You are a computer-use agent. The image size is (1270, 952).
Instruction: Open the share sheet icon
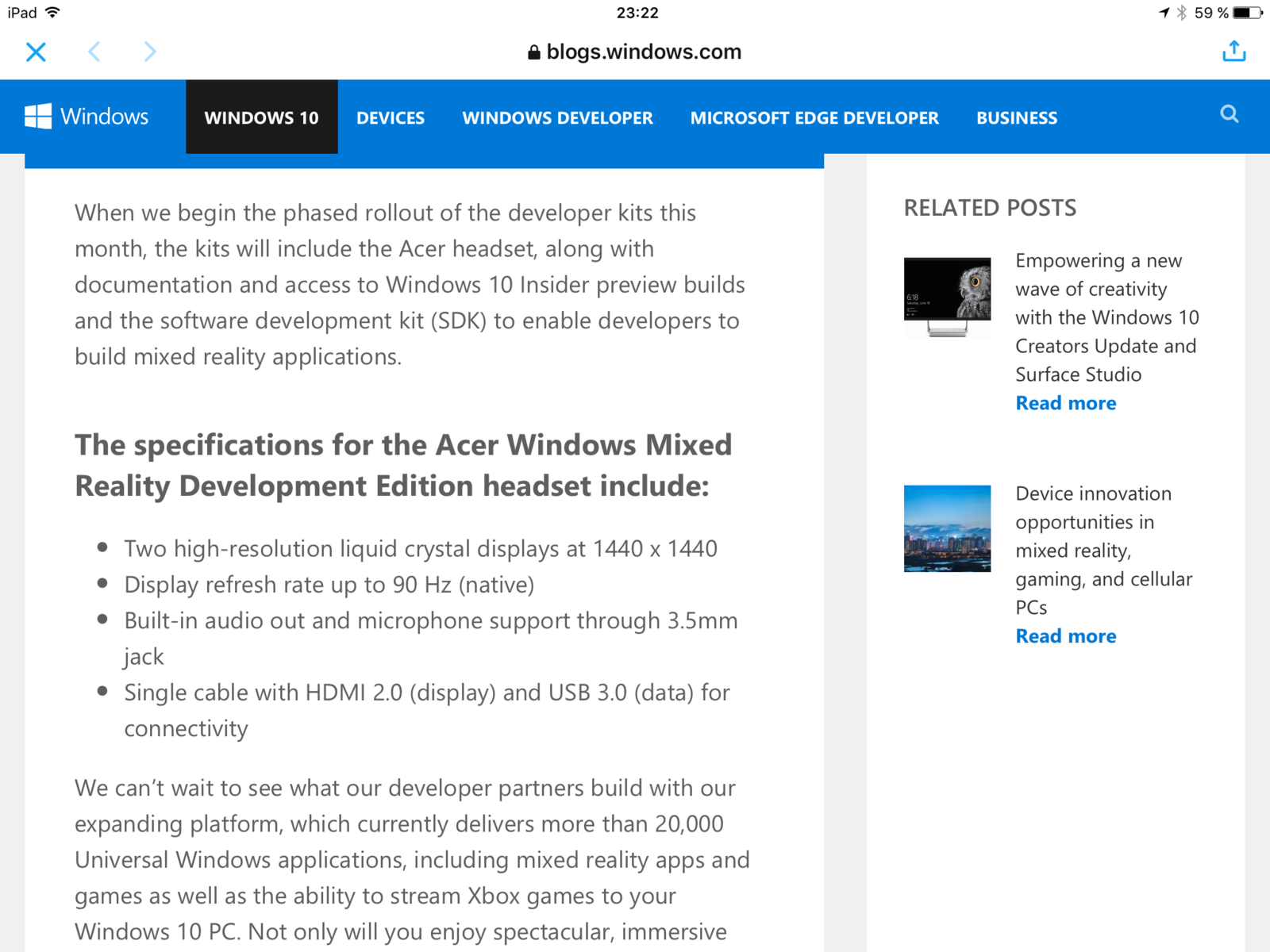click(x=1233, y=52)
